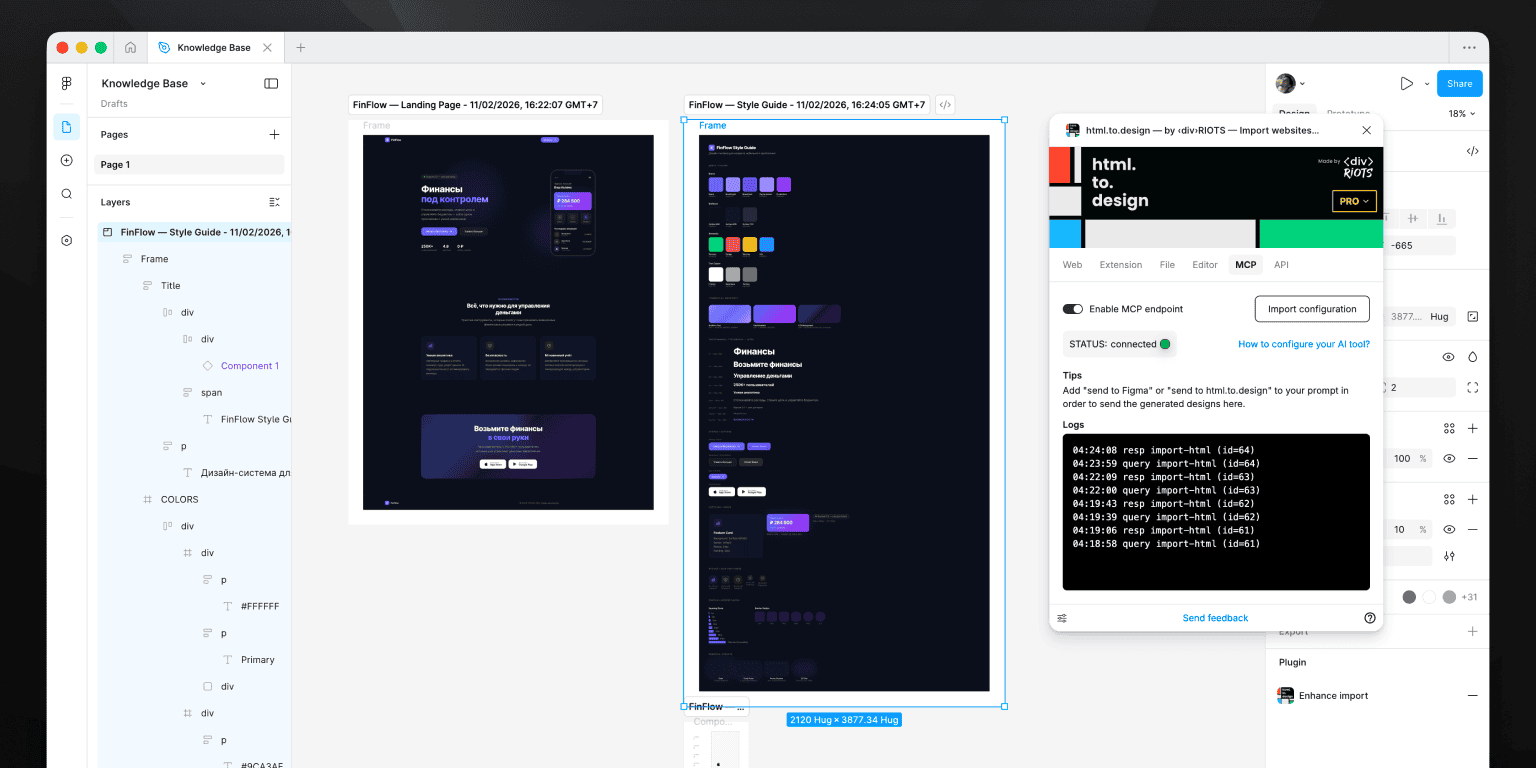Toggle the sidebar panel layout icon
Viewport: 1536px width, 768px height.
click(x=271, y=84)
